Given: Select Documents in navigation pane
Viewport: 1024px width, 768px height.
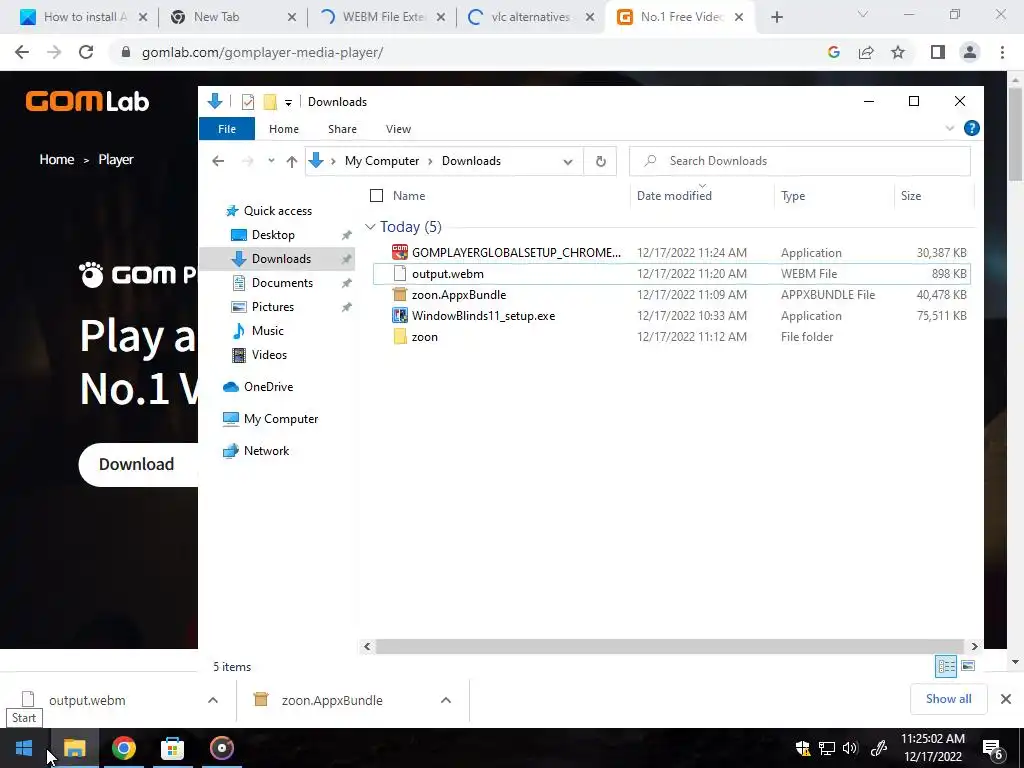Looking at the screenshot, I should 282,283.
